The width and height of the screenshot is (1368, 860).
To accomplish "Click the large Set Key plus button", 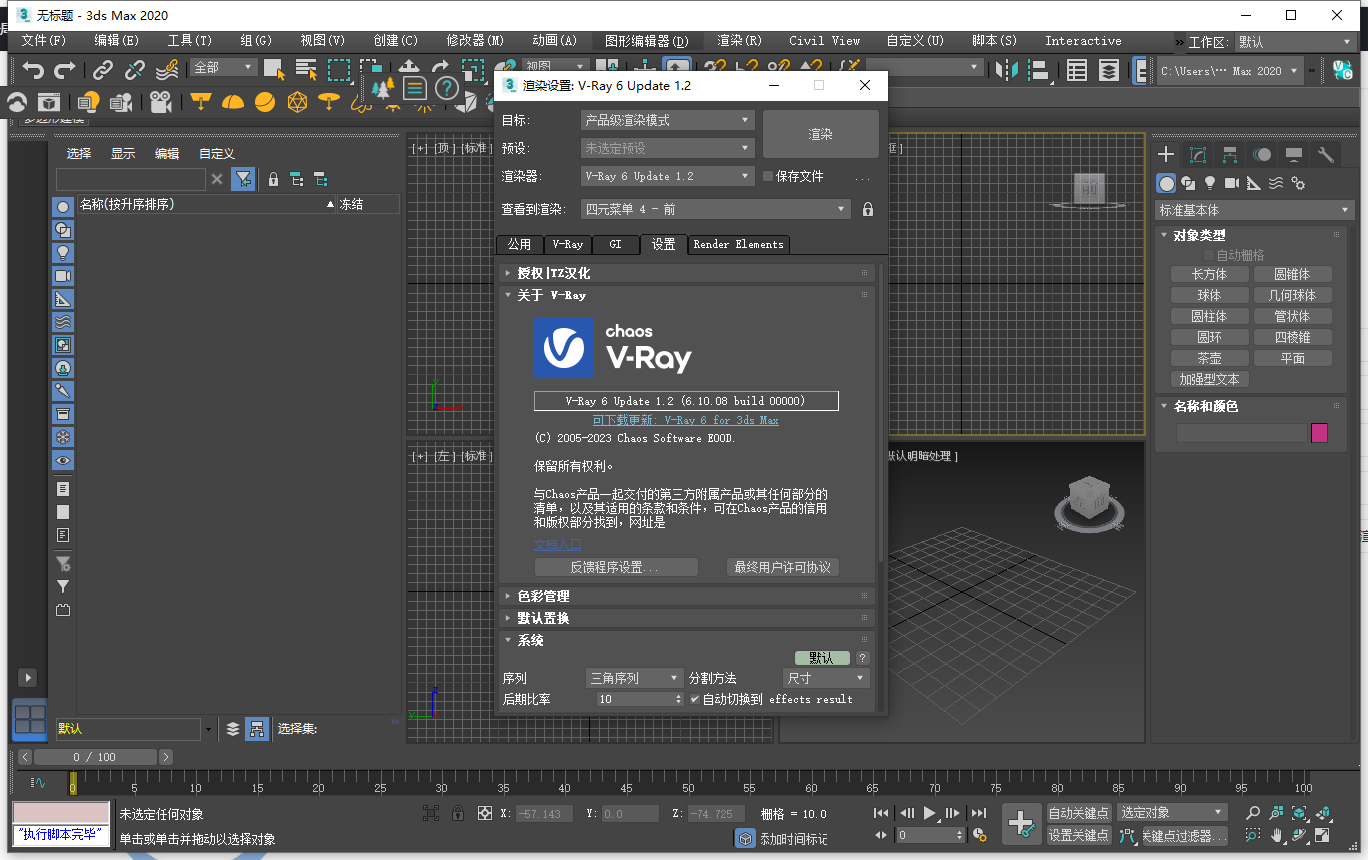I will [x=1021, y=824].
